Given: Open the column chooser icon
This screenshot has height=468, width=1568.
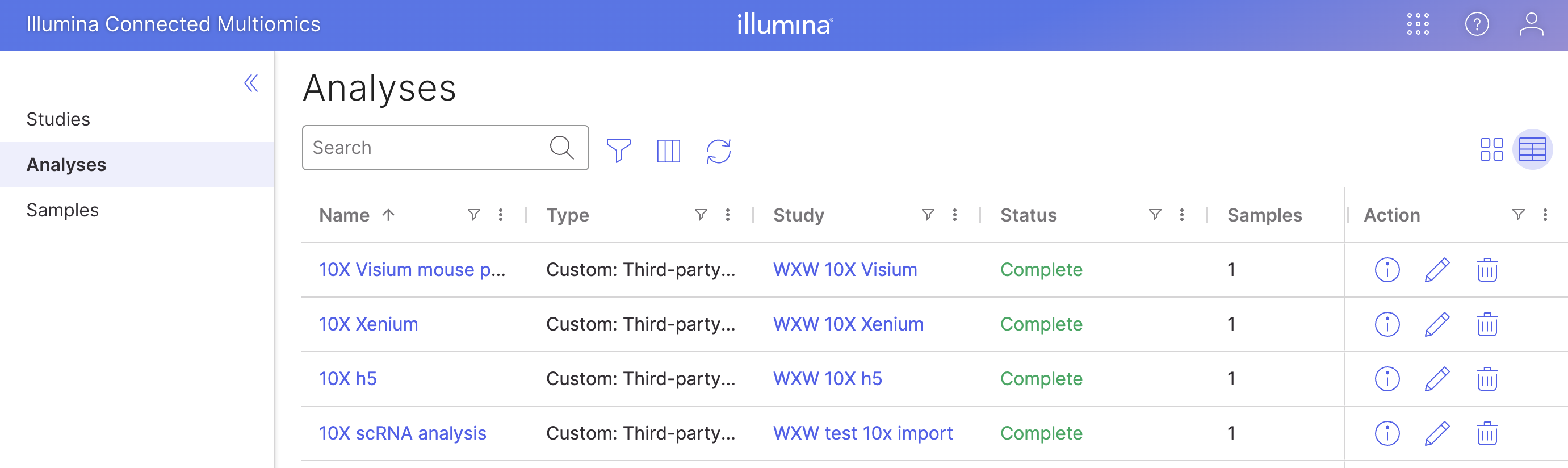Looking at the screenshot, I should tap(668, 151).
